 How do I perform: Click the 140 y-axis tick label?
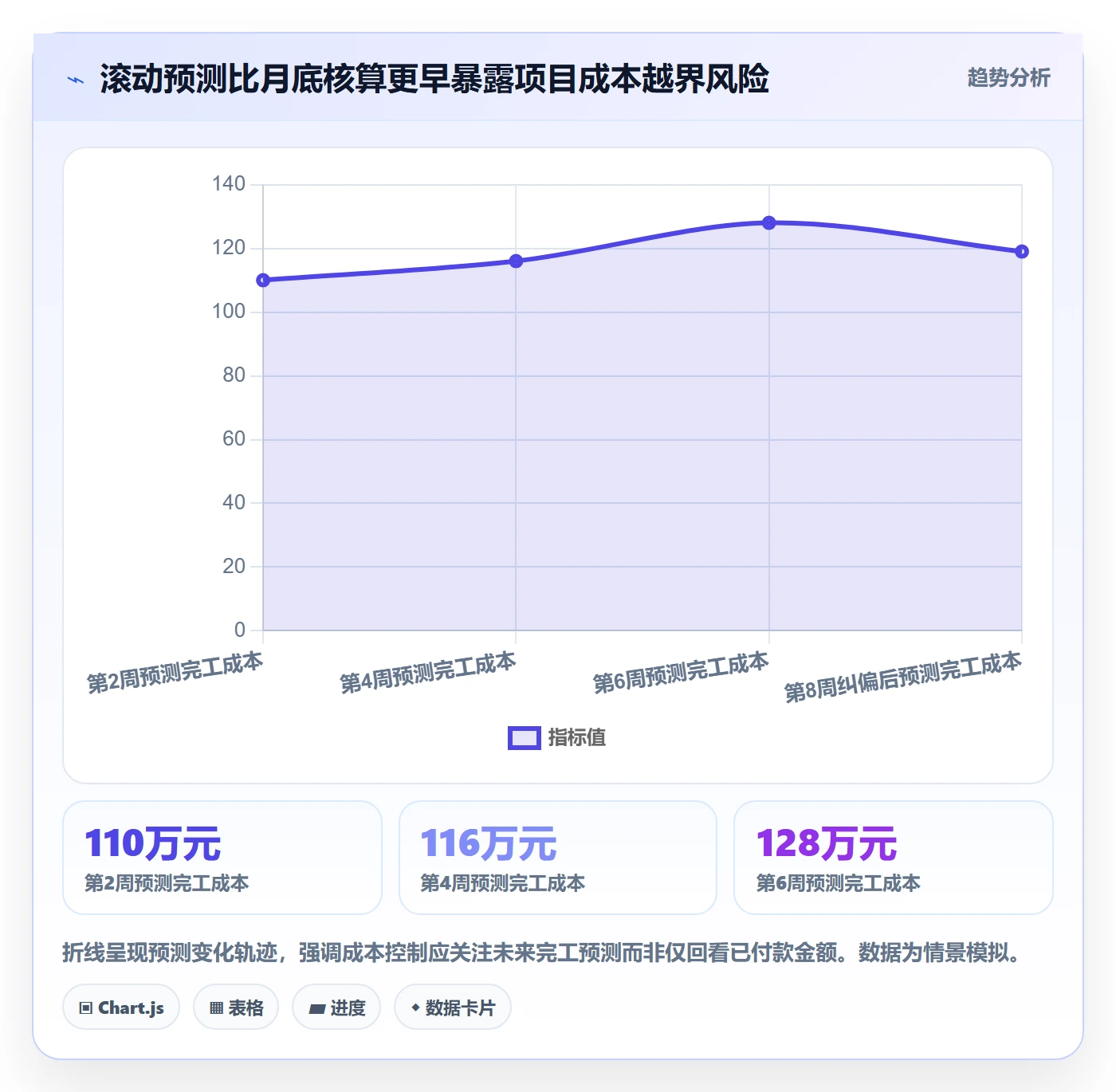(229, 184)
